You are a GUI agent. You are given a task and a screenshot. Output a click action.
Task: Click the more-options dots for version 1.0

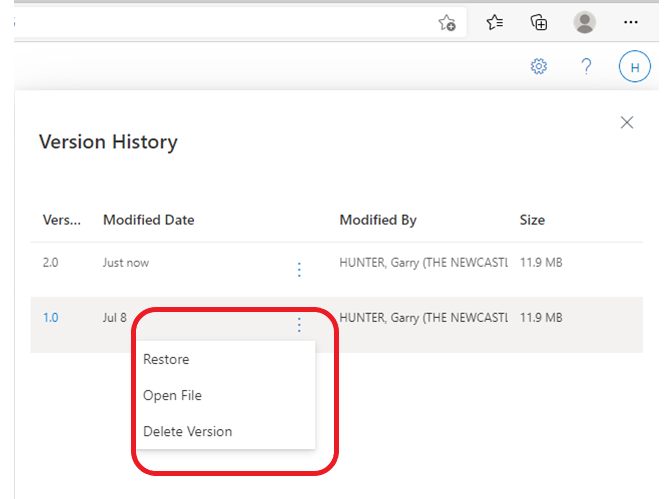[x=299, y=324]
